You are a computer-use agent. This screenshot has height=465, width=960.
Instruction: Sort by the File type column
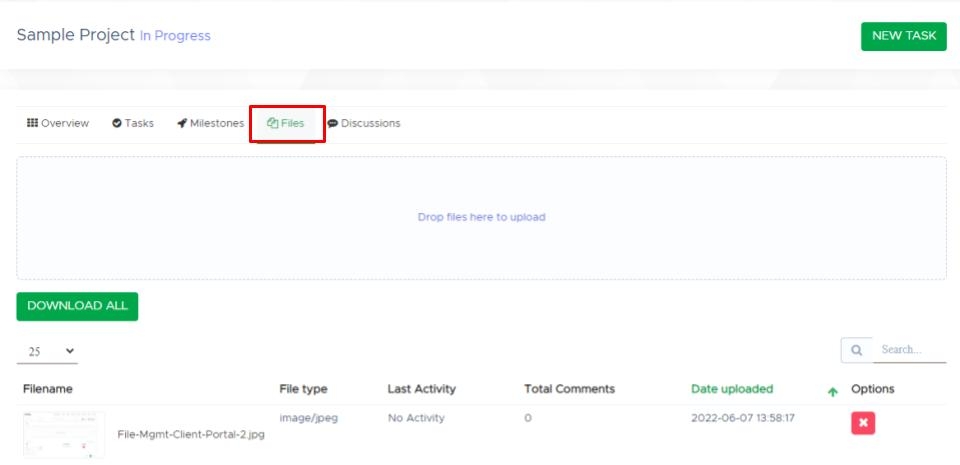[303, 389]
